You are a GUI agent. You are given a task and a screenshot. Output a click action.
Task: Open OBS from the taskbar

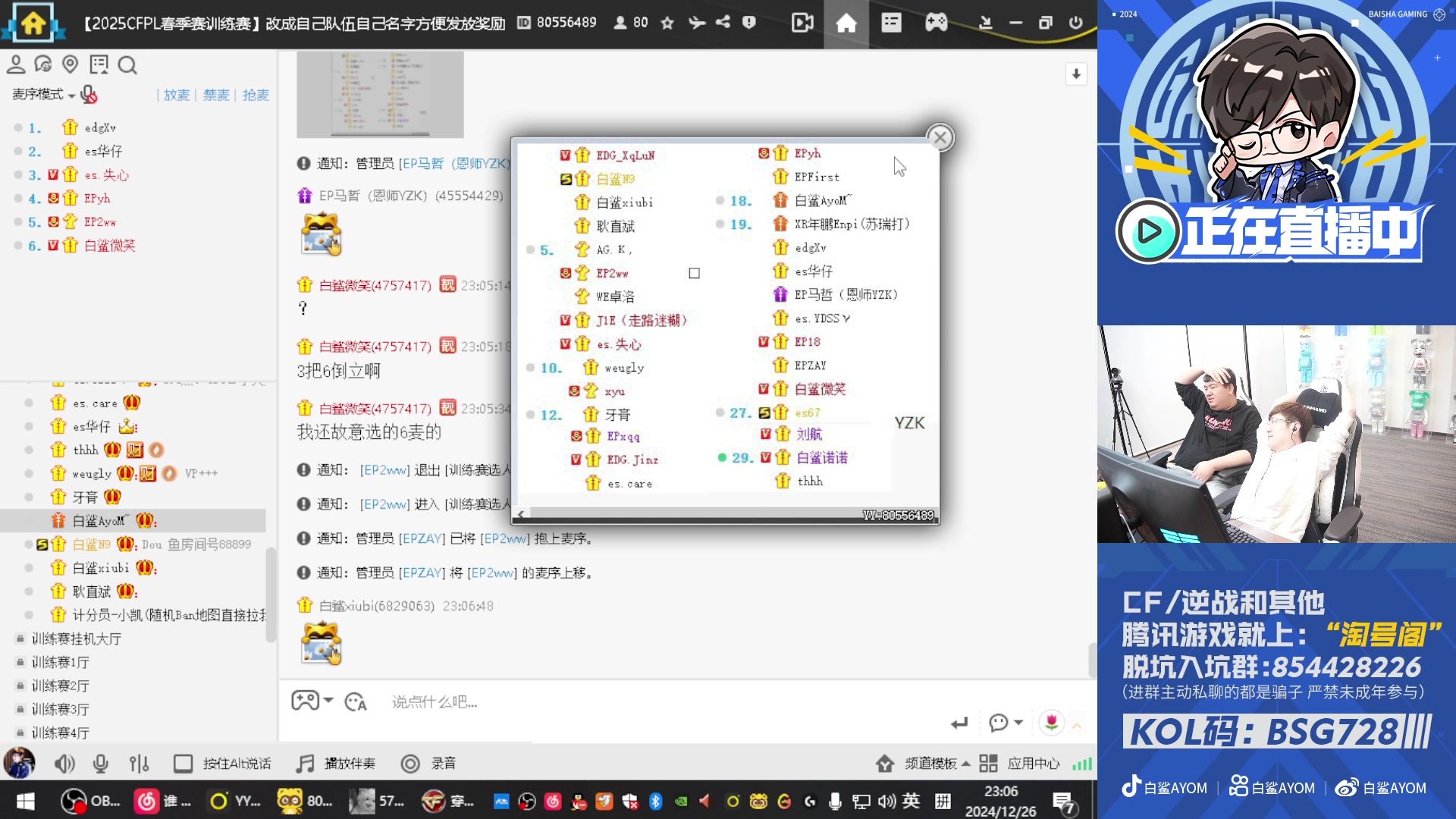point(90,801)
